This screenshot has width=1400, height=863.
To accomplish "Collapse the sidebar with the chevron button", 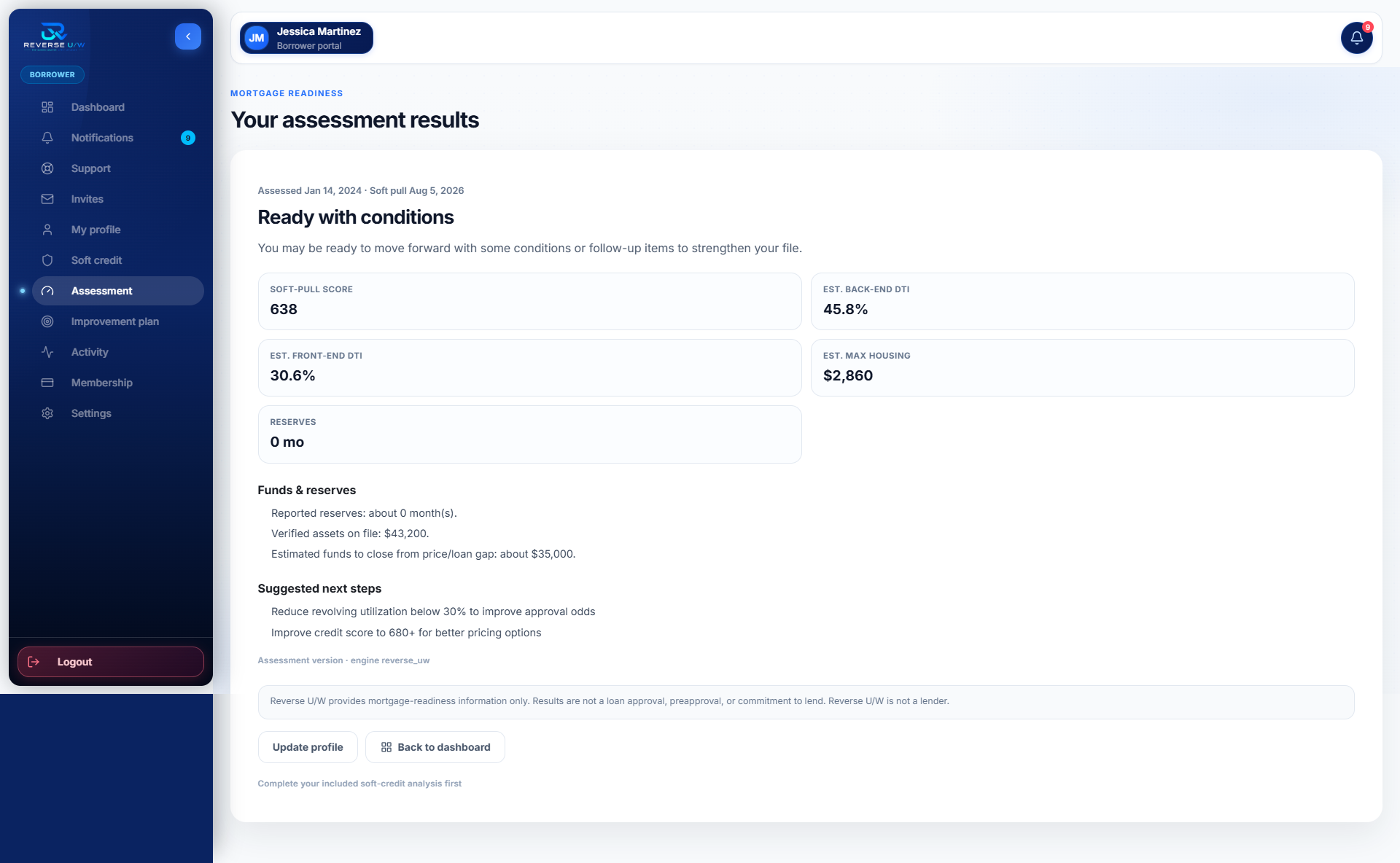I will click(188, 36).
